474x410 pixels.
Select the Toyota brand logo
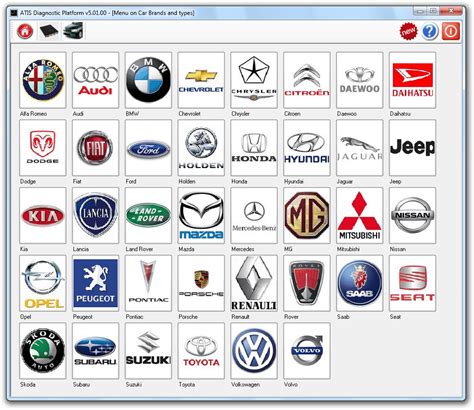201,351
